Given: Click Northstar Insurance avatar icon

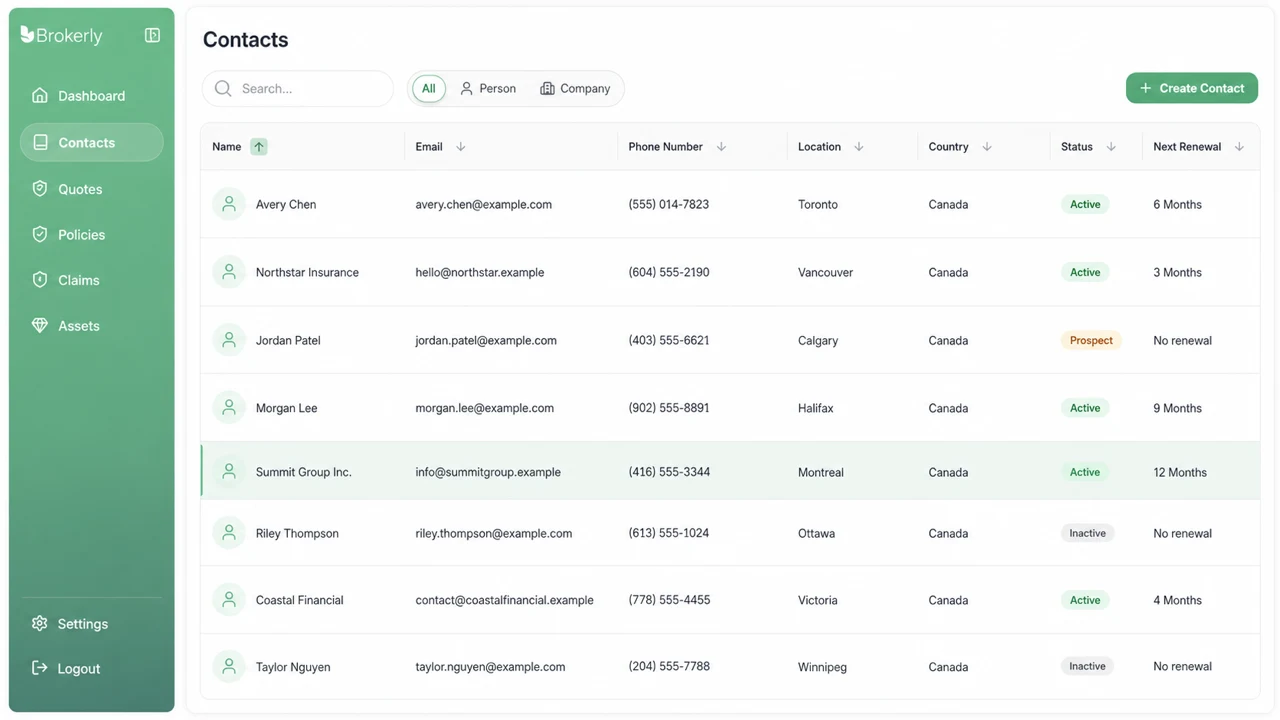Looking at the screenshot, I should click(x=229, y=272).
